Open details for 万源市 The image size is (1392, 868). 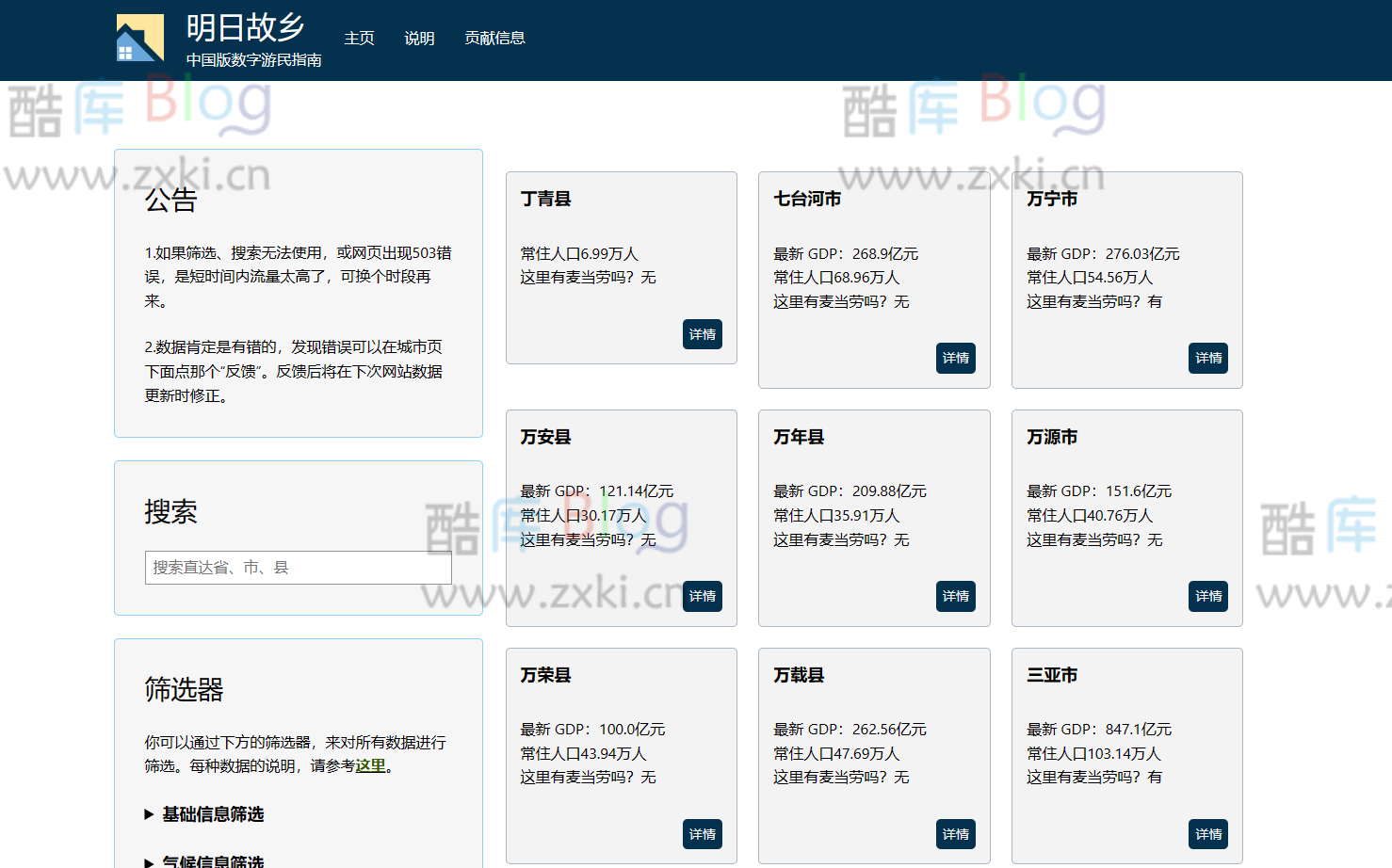[x=1207, y=596]
